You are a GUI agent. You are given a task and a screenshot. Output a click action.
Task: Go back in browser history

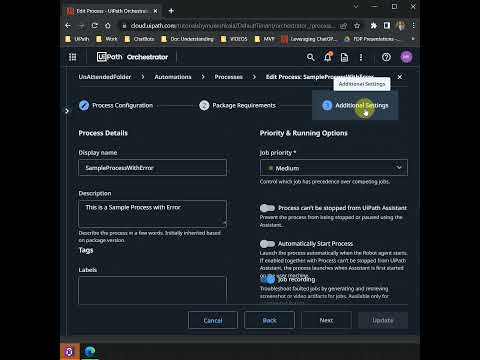[68, 25]
